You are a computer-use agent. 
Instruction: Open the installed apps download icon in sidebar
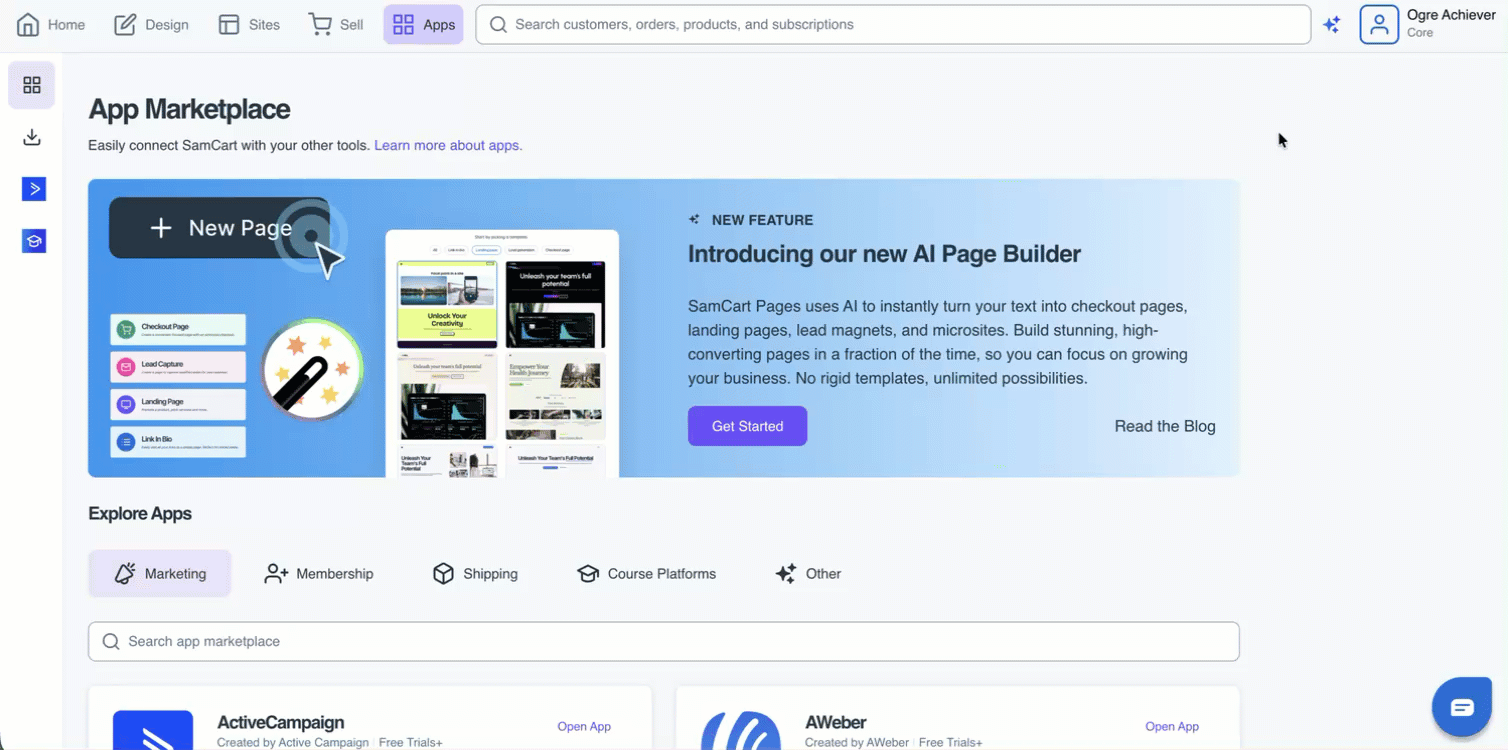[32, 137]
